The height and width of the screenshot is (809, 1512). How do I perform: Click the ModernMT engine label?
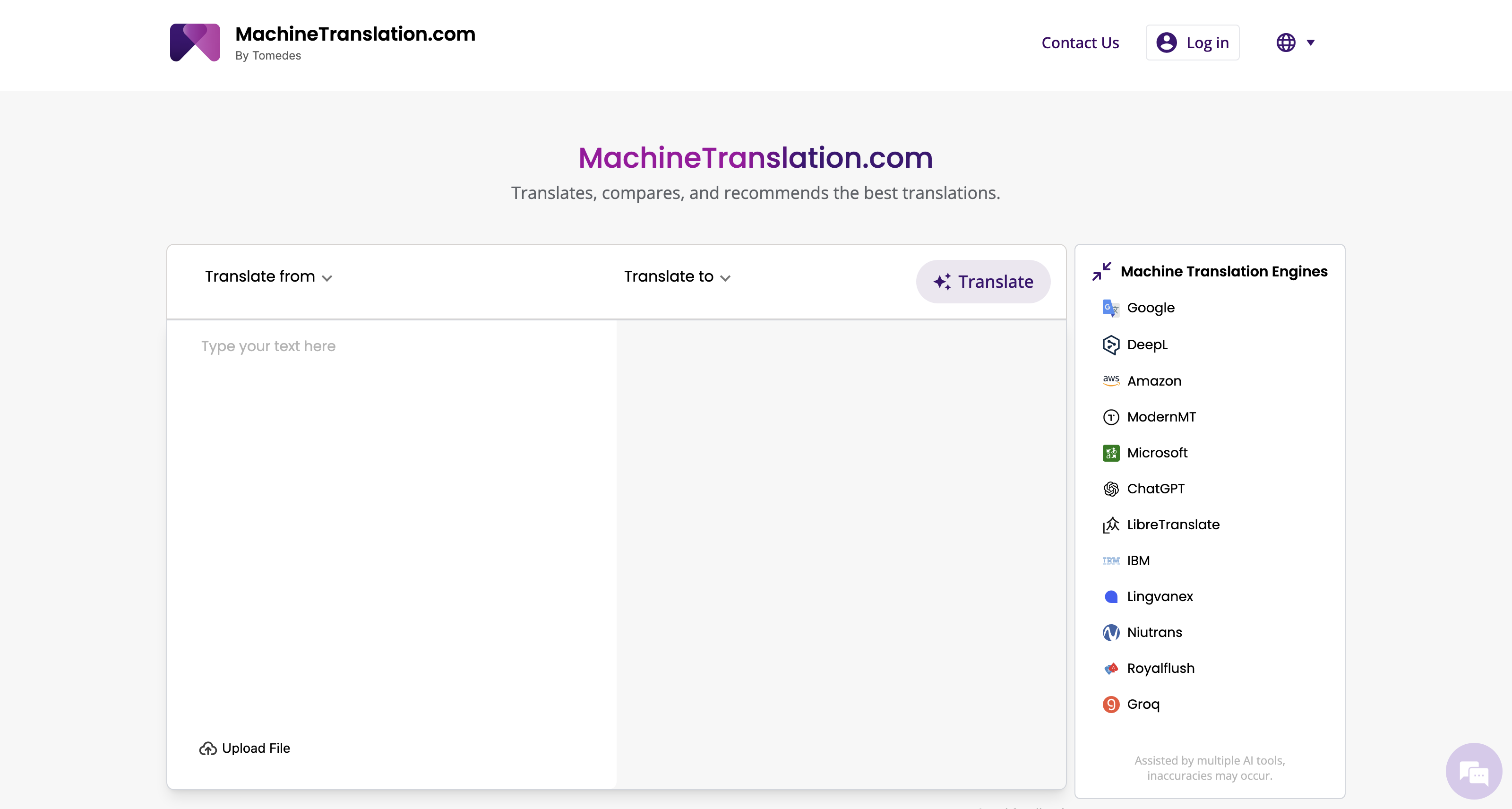pos(1161,417)
